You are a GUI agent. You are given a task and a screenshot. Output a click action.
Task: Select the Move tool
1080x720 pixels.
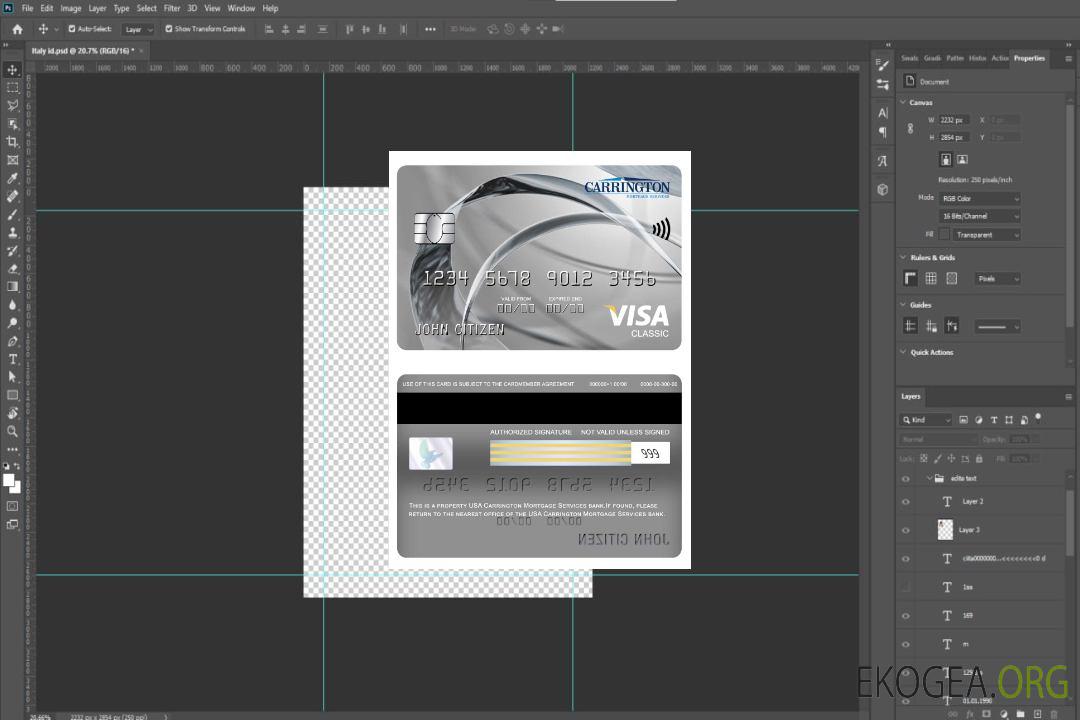point(12,70)
